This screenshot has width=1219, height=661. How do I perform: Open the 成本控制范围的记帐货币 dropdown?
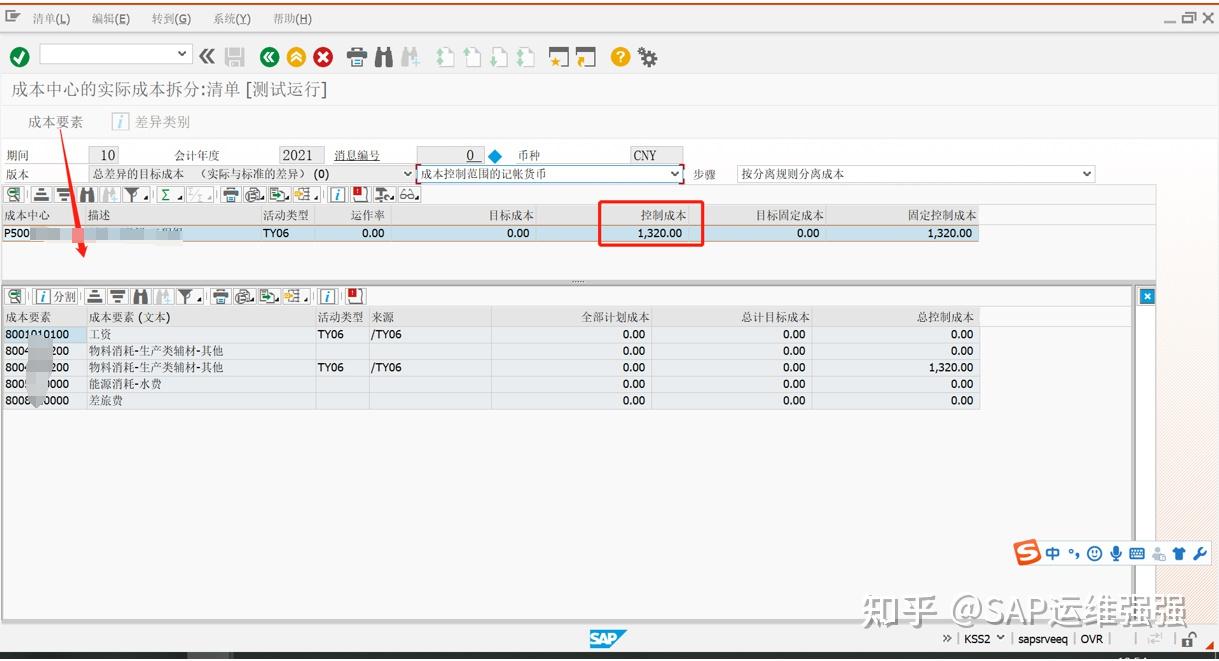(676, 173)
